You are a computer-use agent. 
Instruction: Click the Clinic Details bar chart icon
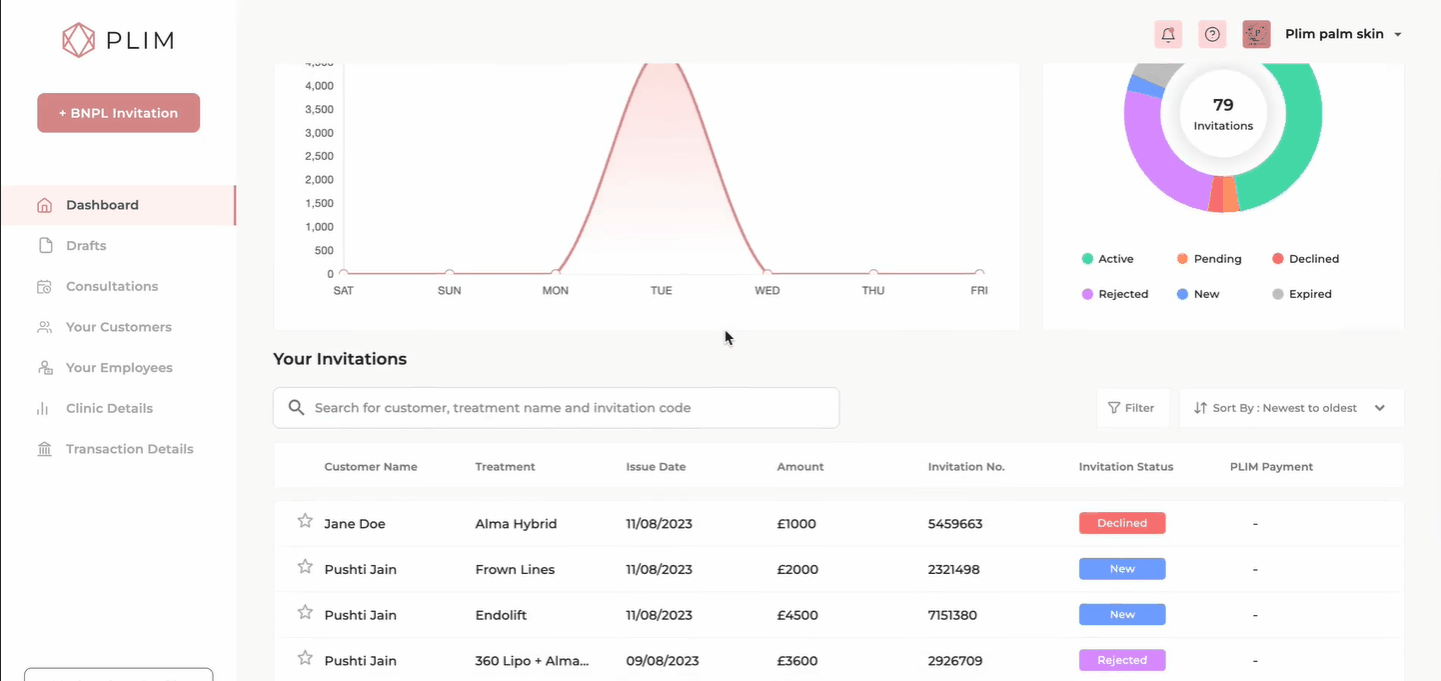pos(43,409)
